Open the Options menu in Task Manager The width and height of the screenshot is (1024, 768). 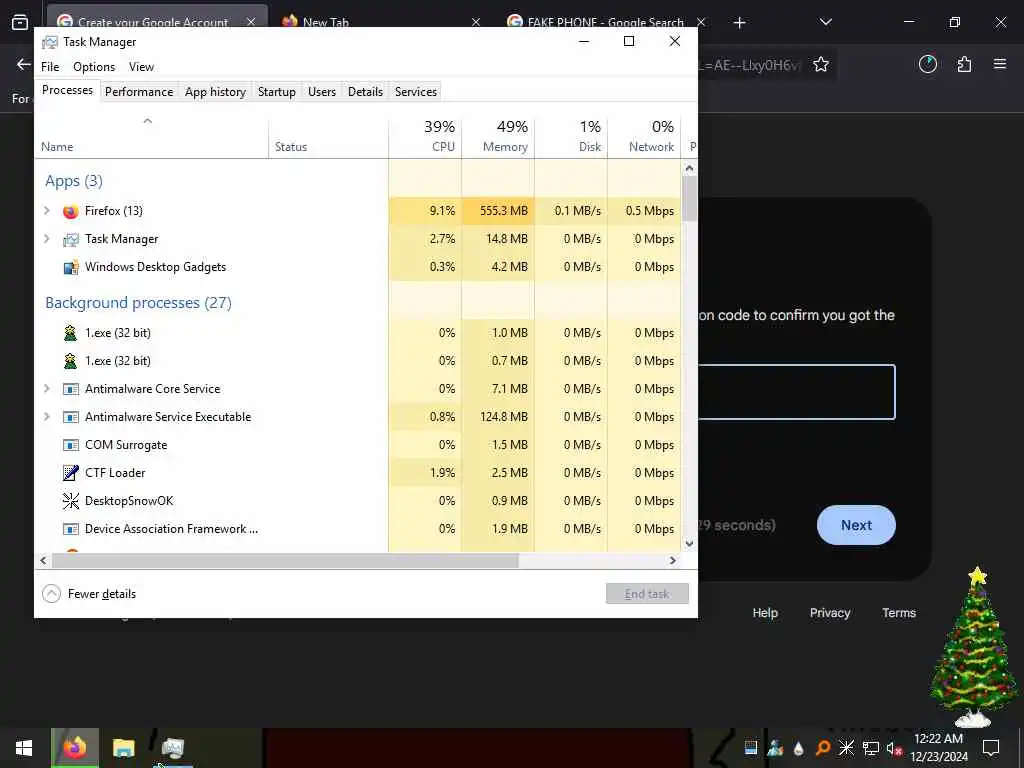tap(94, 67)
